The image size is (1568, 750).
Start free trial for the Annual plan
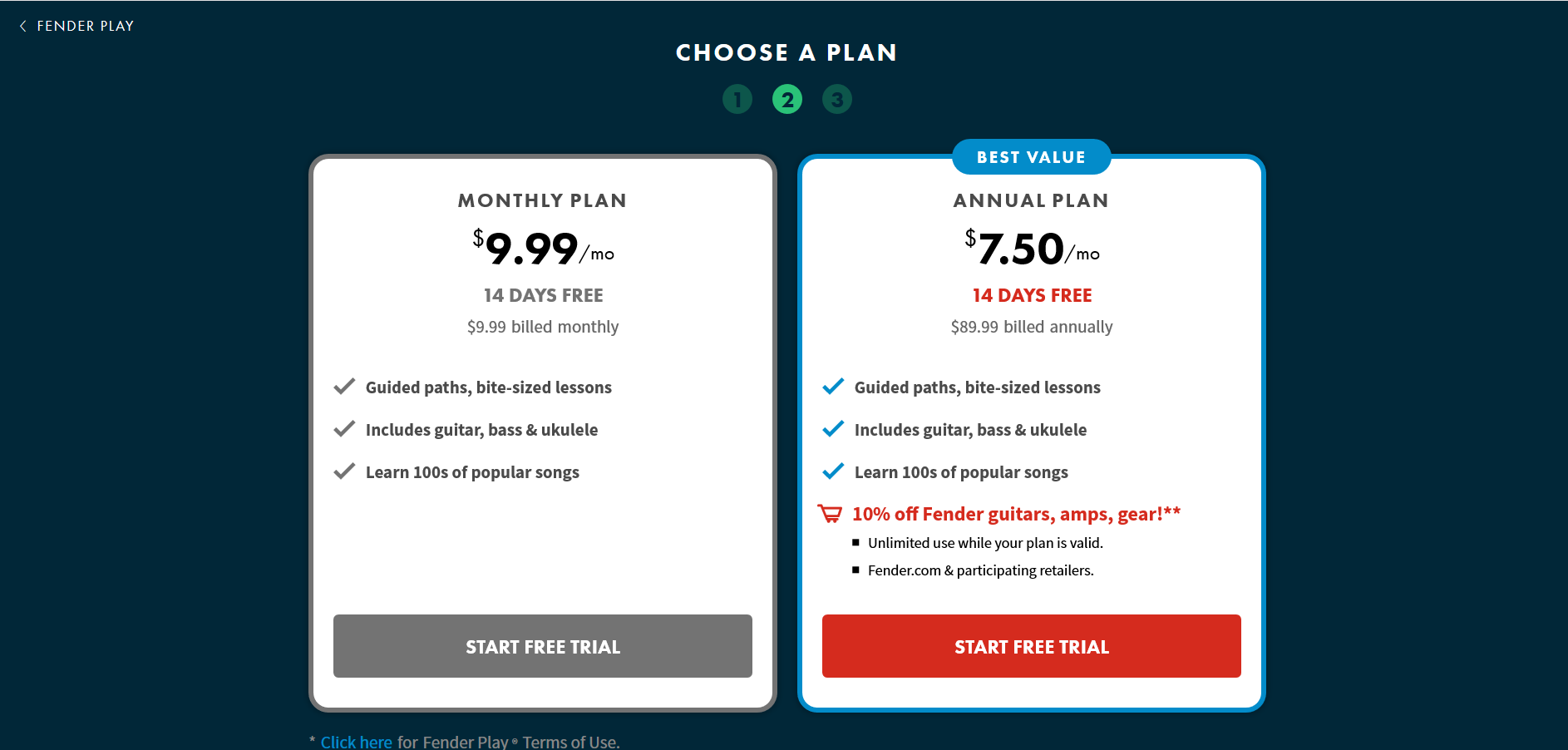(1032, 646)
